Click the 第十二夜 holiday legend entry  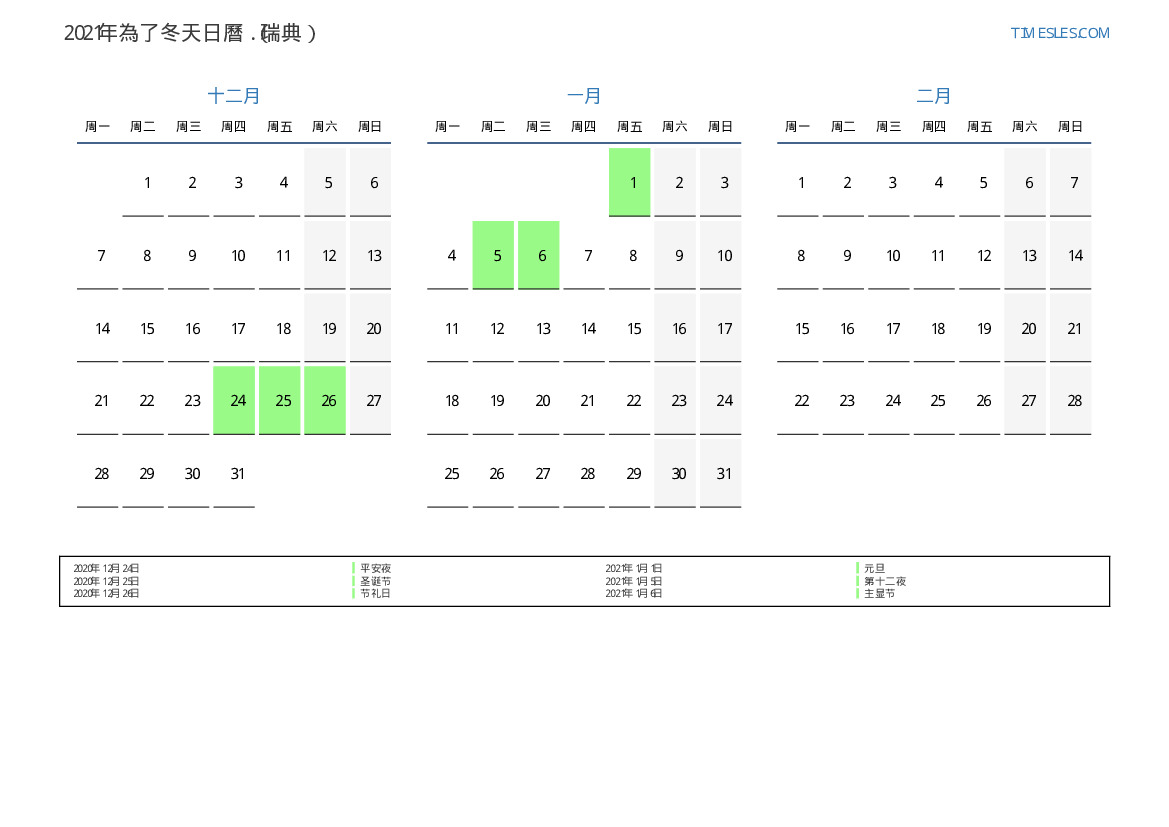point(885,581)
